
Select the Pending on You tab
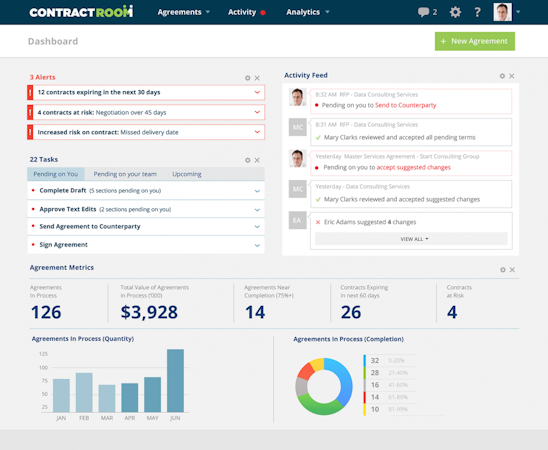tap(56, 174)
